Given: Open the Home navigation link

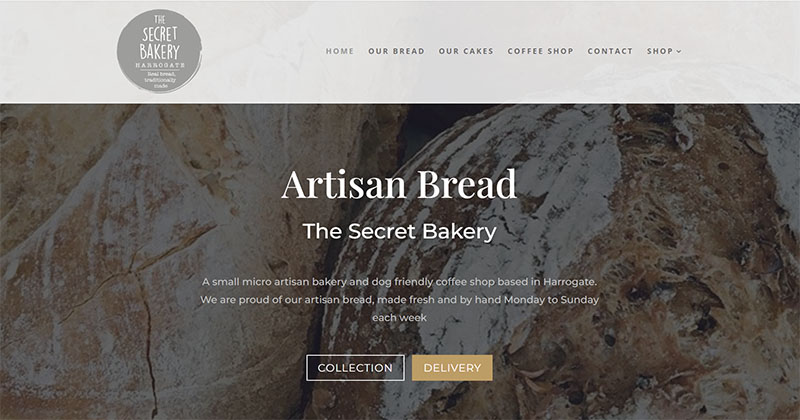Looking at the screenshot, I should (340, 51).
